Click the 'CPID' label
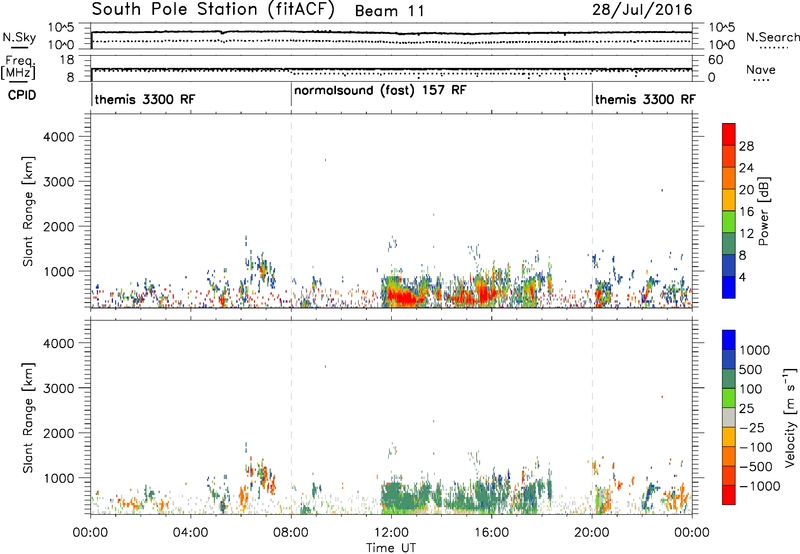 (x=22, y=95)
